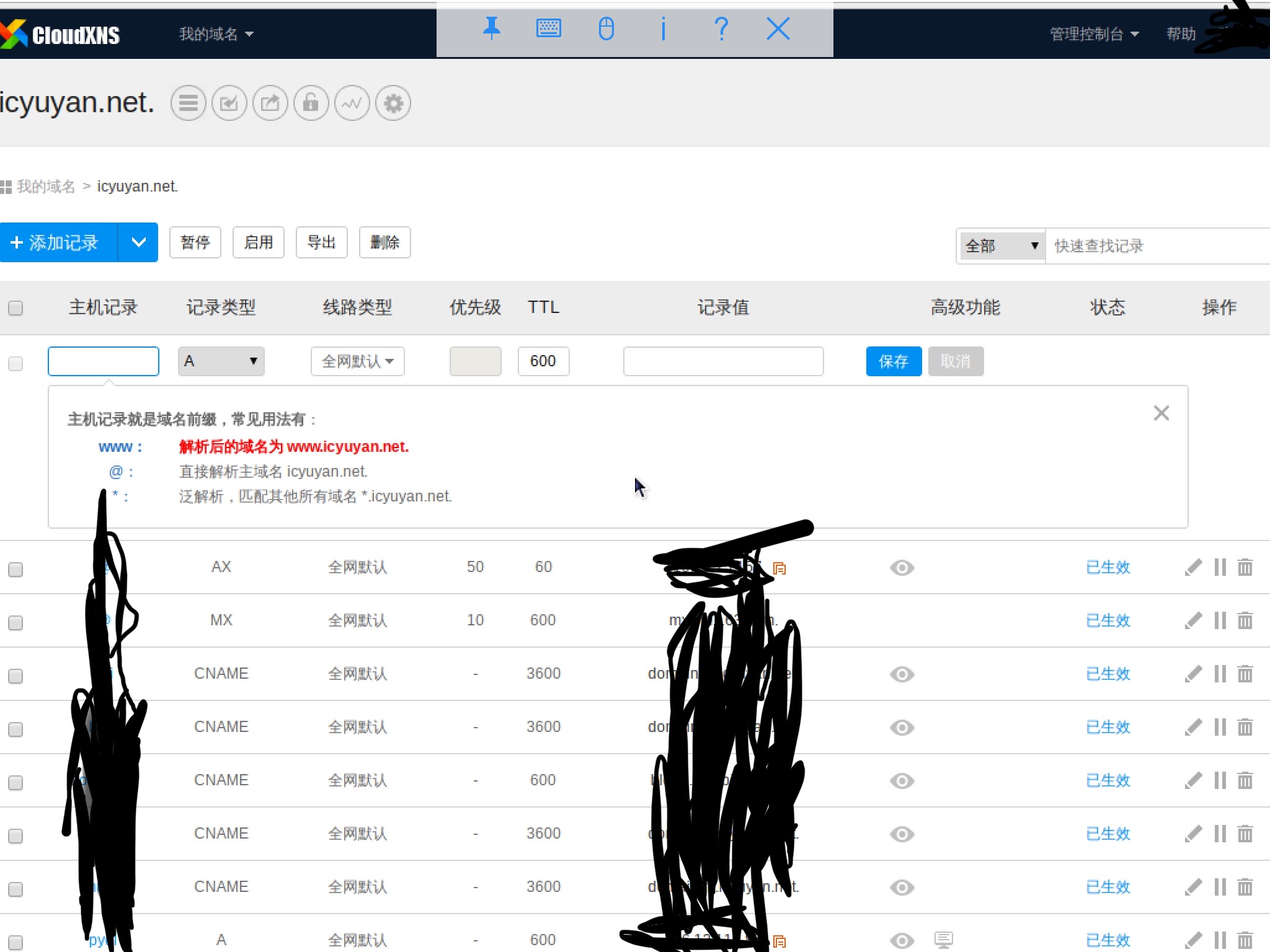Expand the 全网默认 line type dropdown

[357, 361]
